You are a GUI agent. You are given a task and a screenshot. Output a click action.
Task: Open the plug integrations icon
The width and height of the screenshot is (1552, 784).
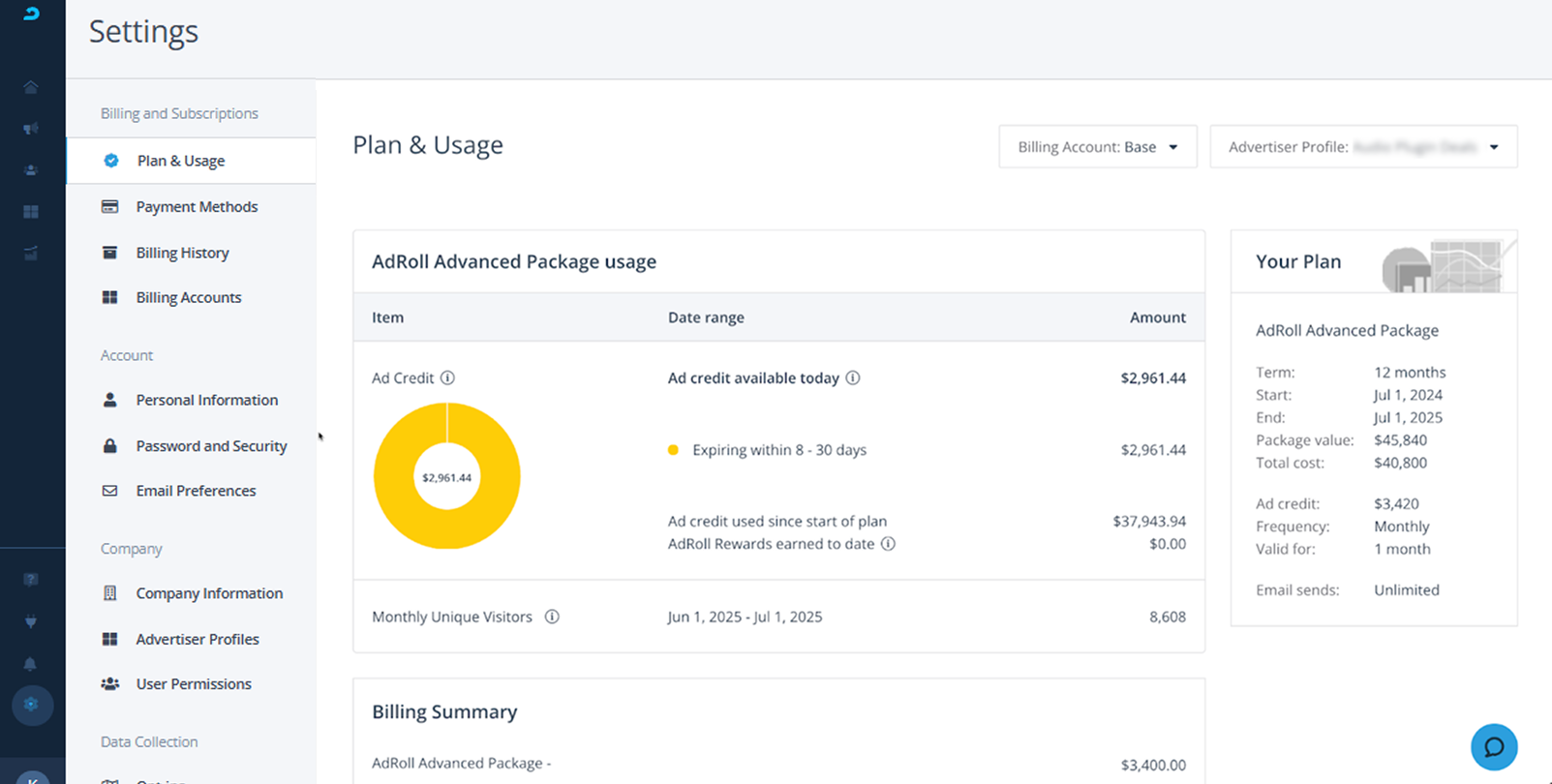31,621
